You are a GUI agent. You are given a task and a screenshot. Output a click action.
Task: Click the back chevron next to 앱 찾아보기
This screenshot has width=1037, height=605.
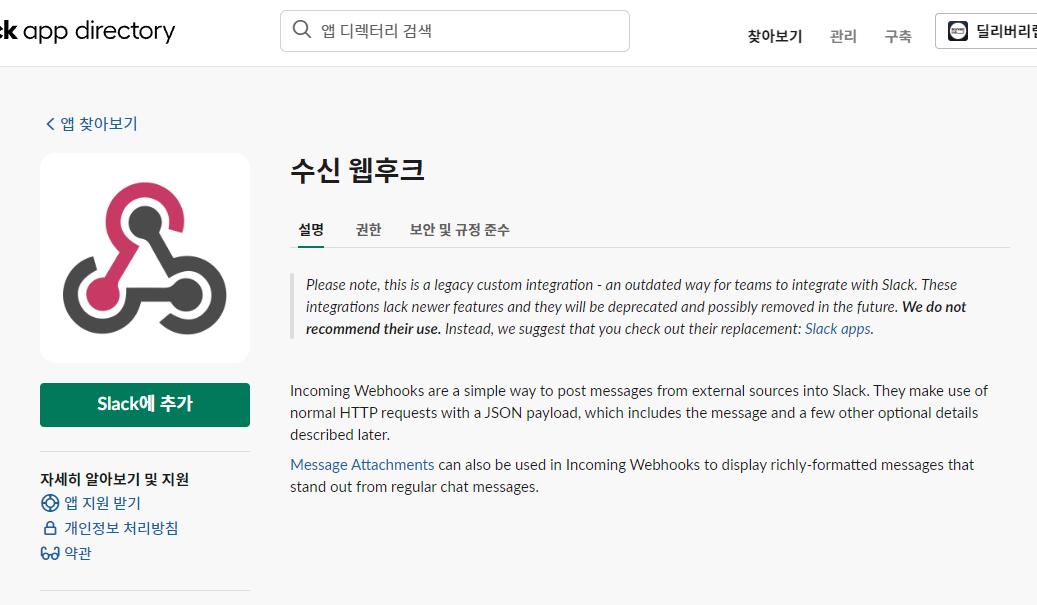tap(50, 124)
